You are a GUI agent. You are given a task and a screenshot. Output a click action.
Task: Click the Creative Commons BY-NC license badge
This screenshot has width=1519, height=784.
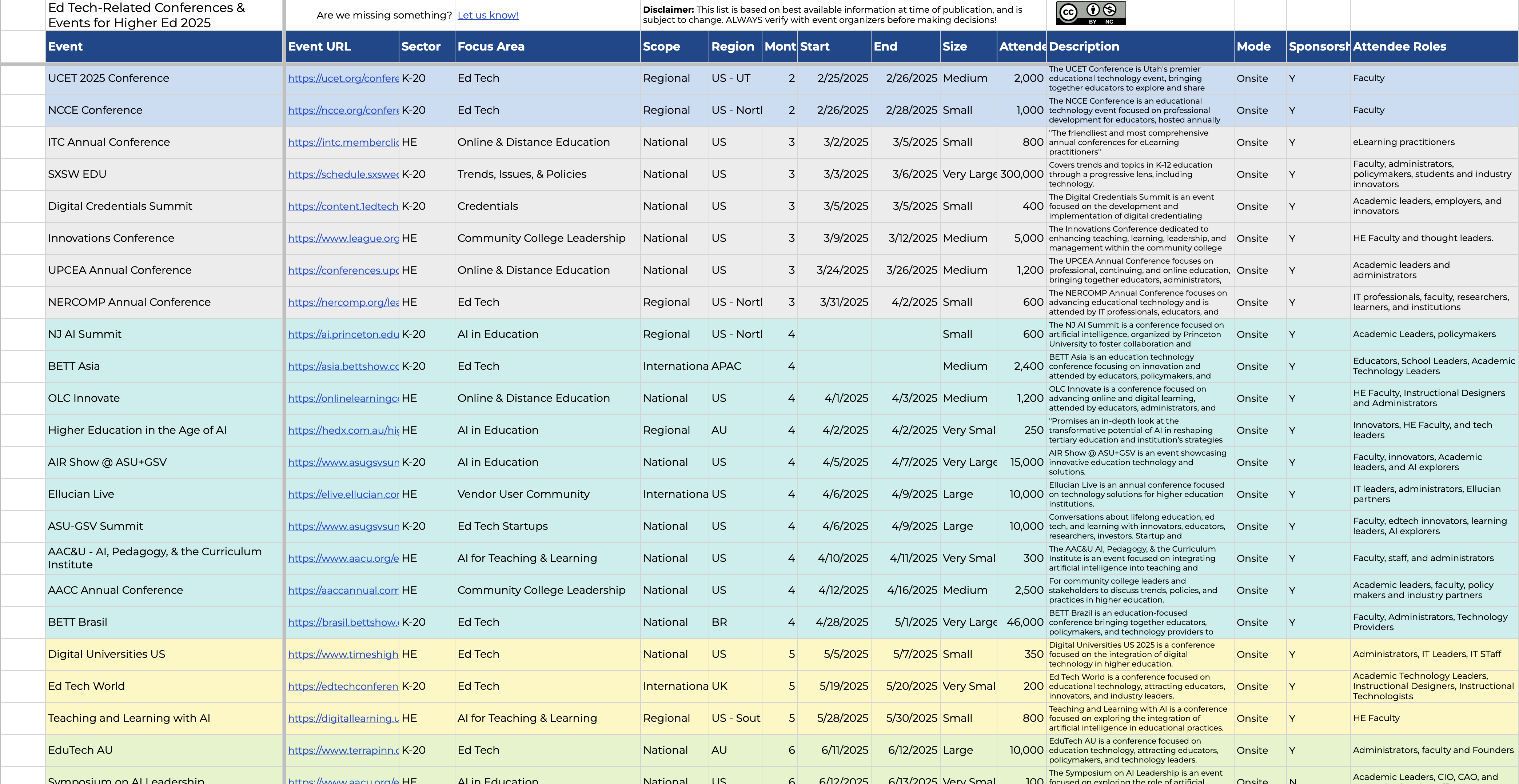coord(1090,13)
